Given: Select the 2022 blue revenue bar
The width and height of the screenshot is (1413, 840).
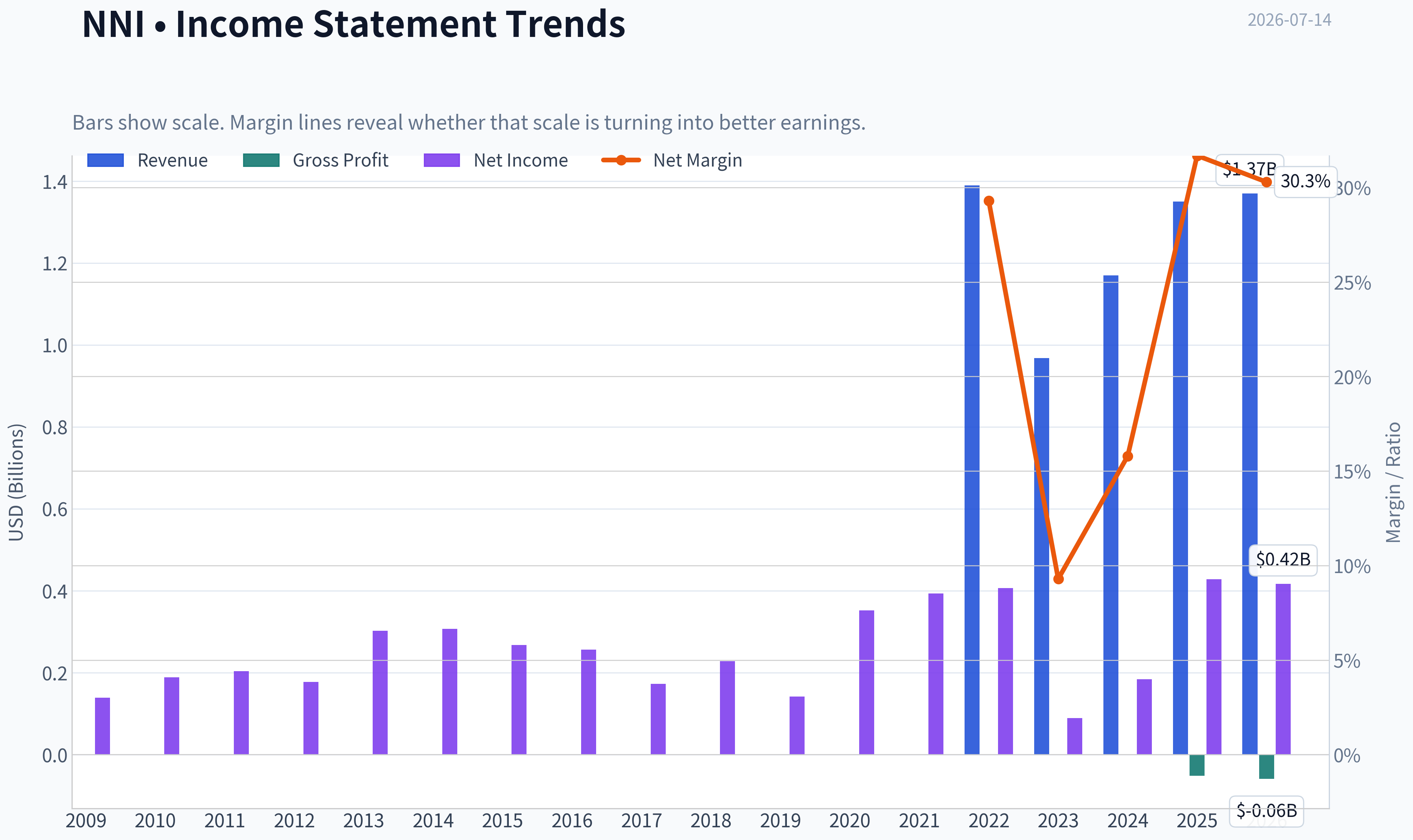Looking at the screenshot, I should [x=971, y=470].
